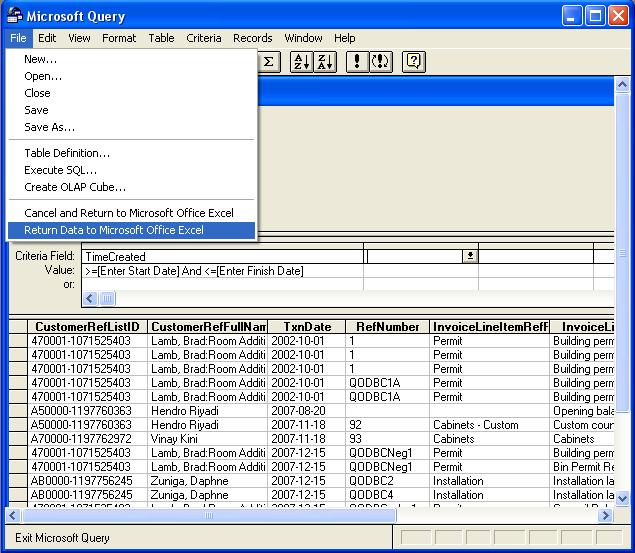Screen dimensions: 635x553
Task: Choose Cancel and Return to Microsoft Office Excel
Action: pos(132,213)
